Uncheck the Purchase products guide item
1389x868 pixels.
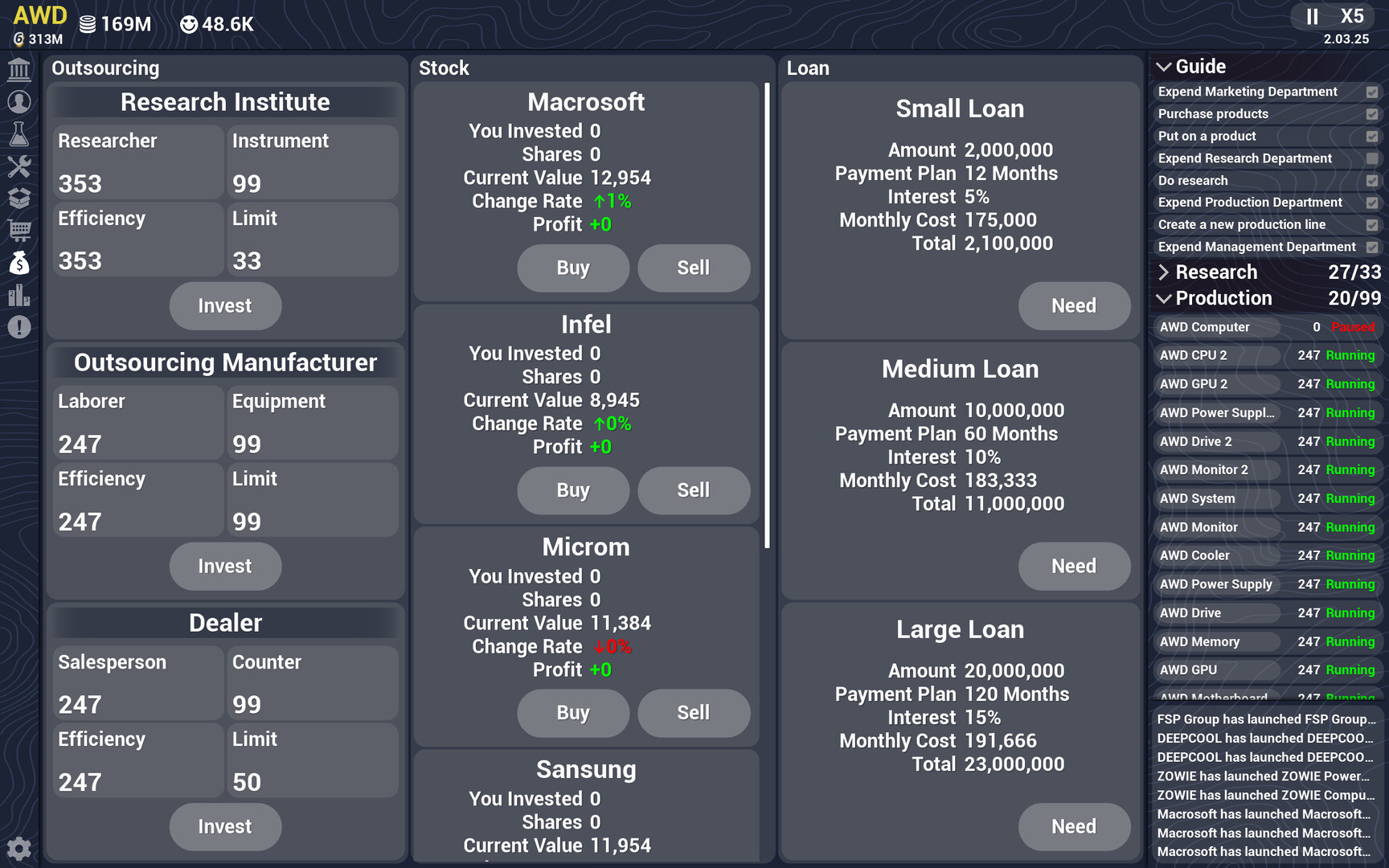coord(1371,113)
